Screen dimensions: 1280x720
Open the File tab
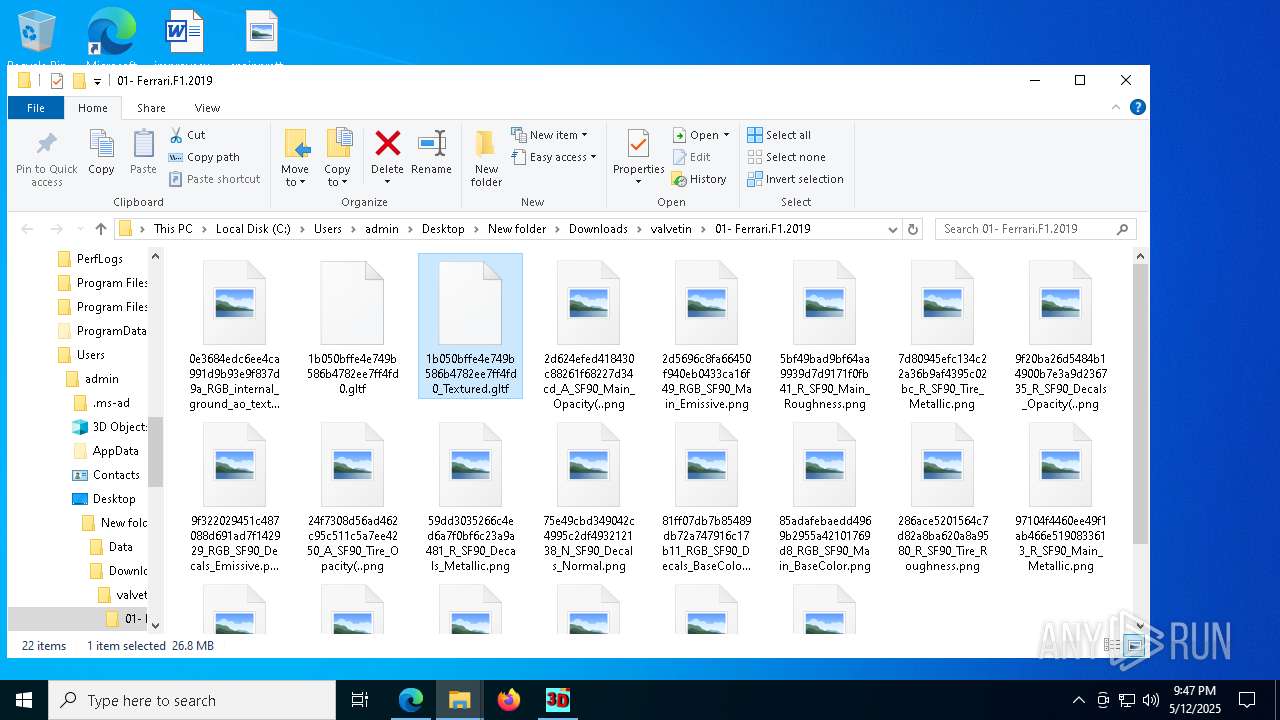36,108
